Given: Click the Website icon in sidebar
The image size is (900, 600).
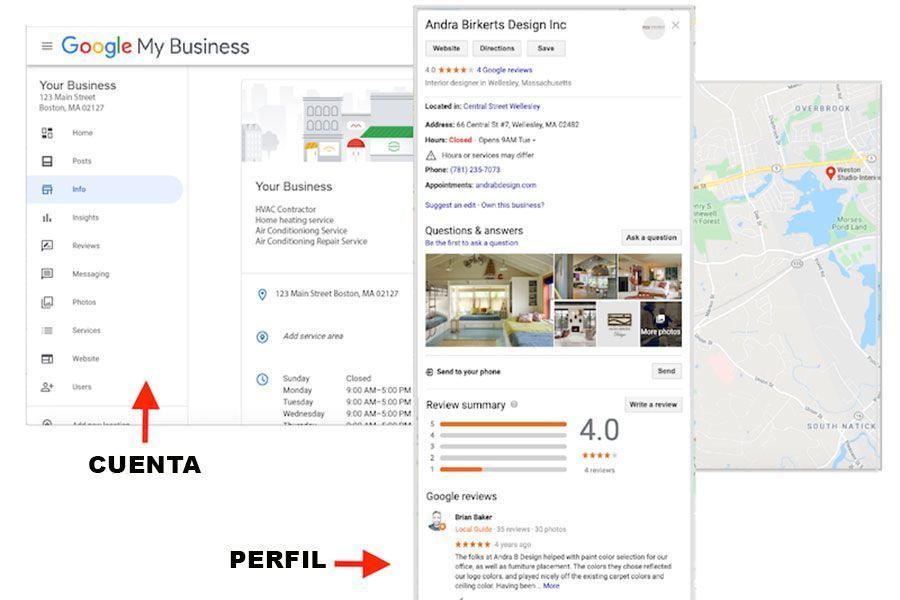Looking at the screenshot, I should click(47, 359).
